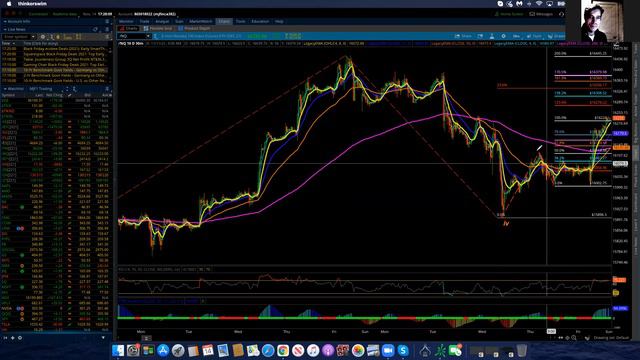
Task: Click the gadget settings gear at bottom left
Action: coord(20,338)
